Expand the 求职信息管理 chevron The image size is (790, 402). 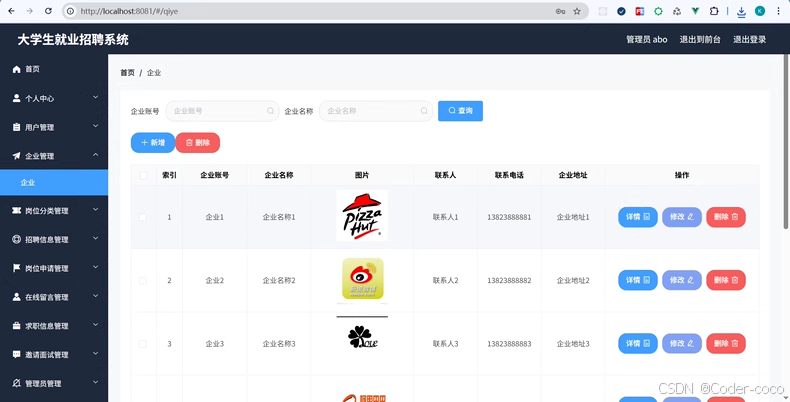point(95,325)
